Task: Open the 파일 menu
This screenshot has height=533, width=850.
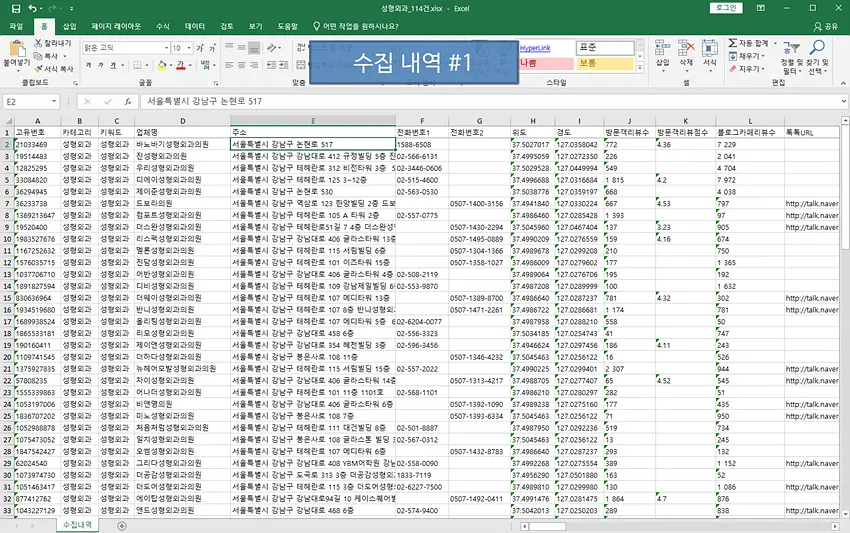Action: click(x=16, y=26)
